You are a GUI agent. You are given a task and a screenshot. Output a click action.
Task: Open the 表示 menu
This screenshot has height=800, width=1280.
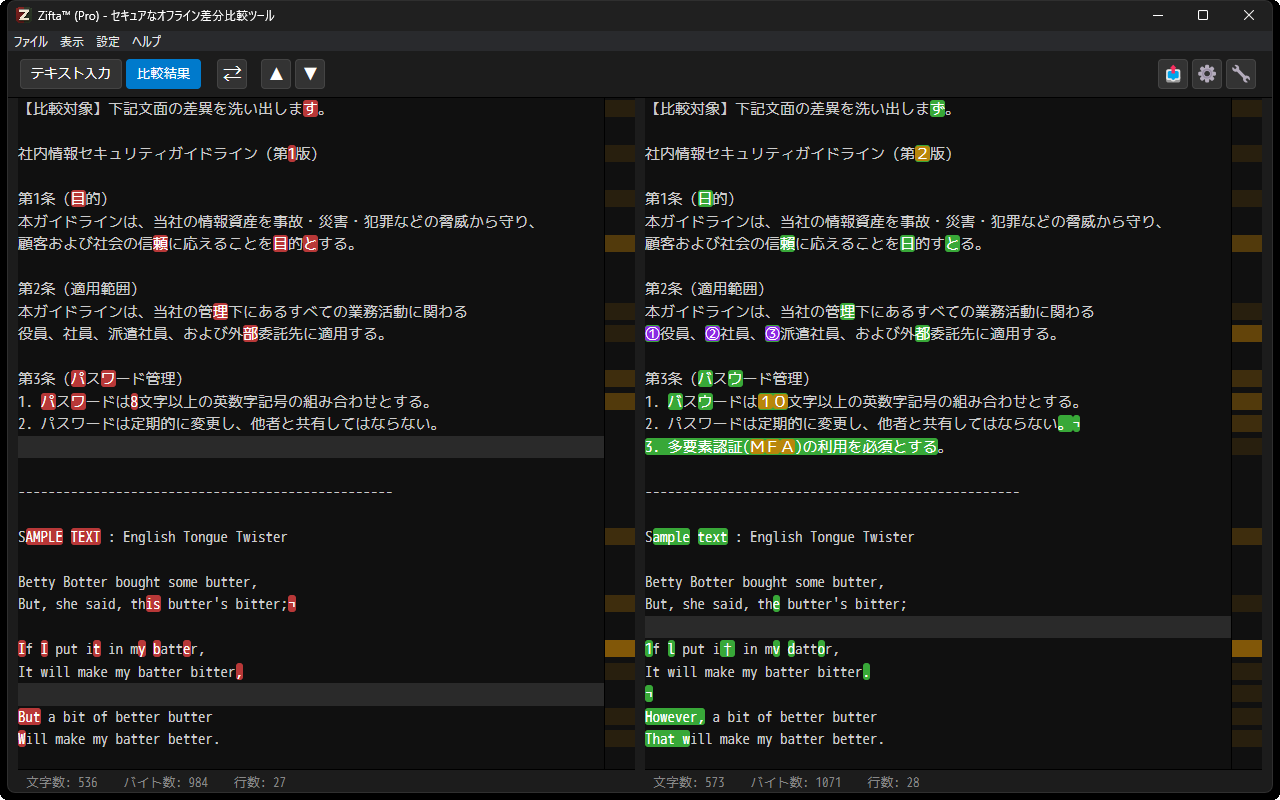point(71,41)
